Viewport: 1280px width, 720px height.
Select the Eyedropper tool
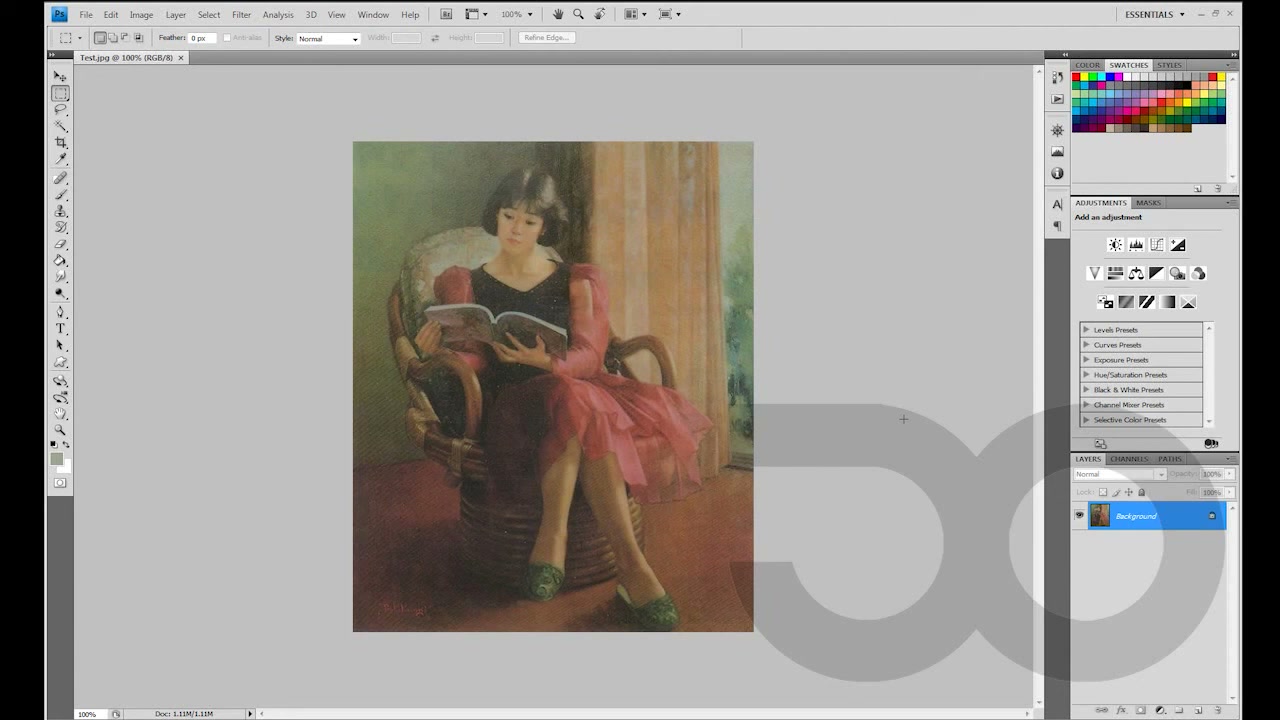click(x=60, y=159)
